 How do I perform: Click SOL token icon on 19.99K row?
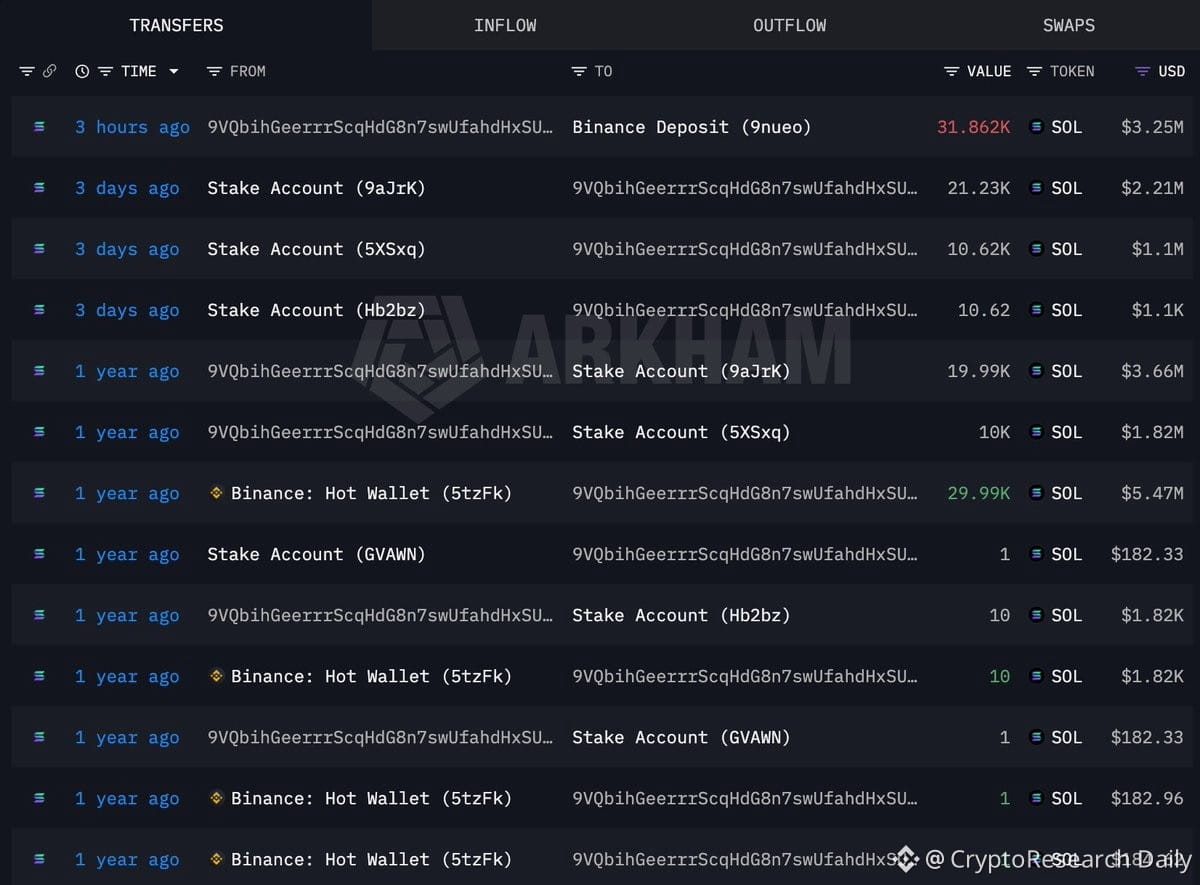point(1036,371)
